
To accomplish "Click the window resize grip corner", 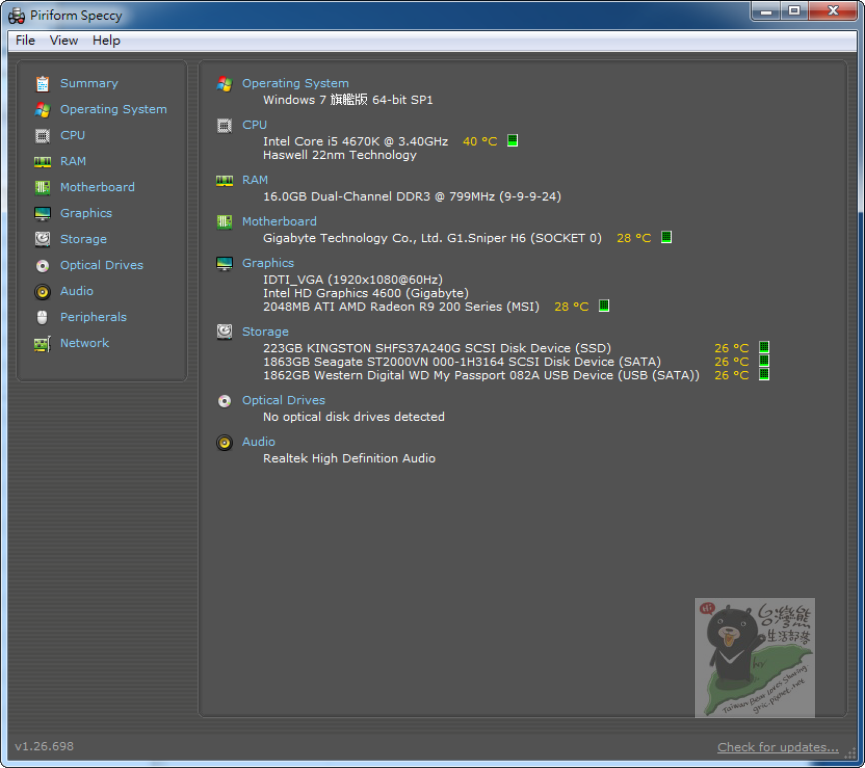I will 850,754.
